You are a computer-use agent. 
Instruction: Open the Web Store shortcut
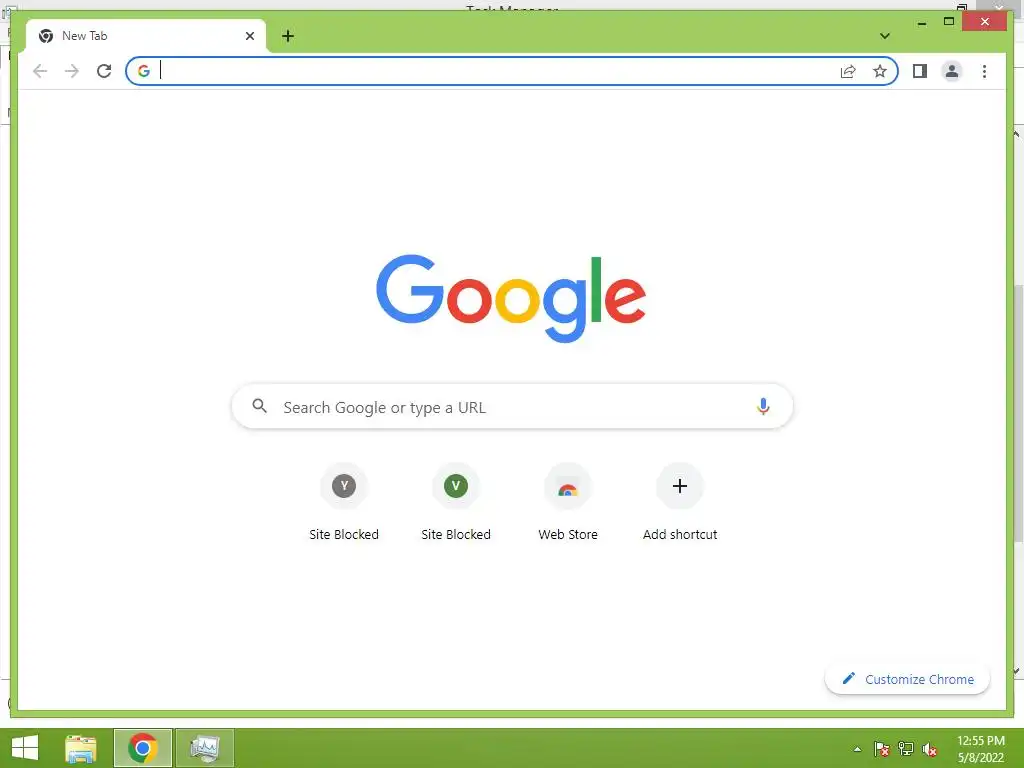tap(568, 502)
